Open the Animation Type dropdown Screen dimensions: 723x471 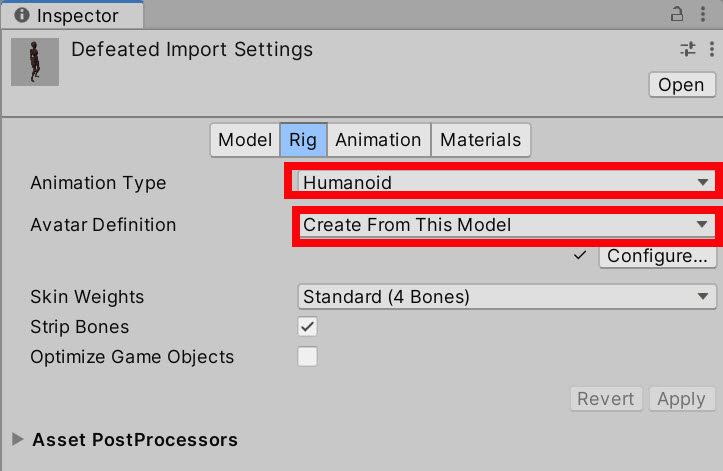(507, 182)
